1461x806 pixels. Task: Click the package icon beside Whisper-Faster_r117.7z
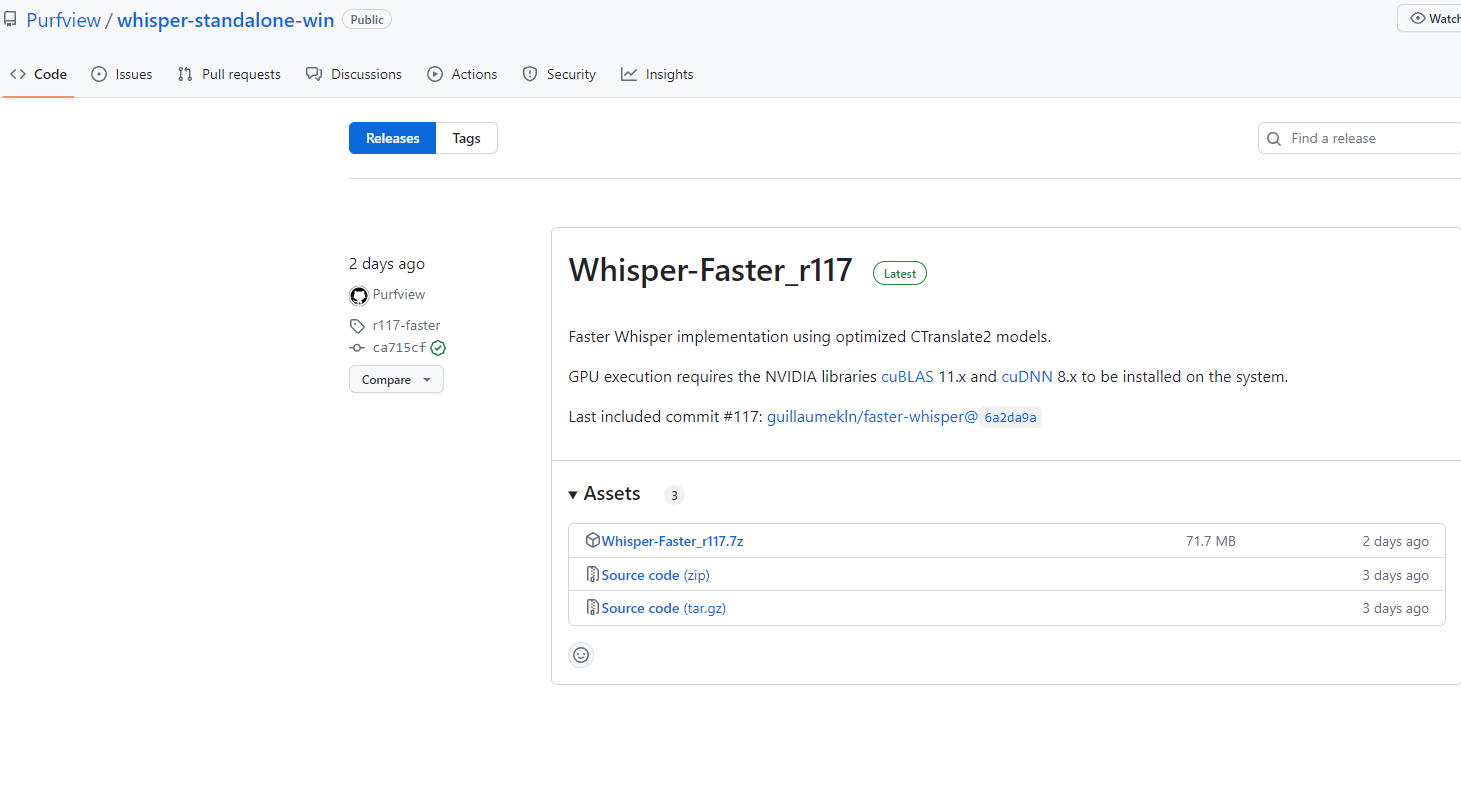coord(594,540)
